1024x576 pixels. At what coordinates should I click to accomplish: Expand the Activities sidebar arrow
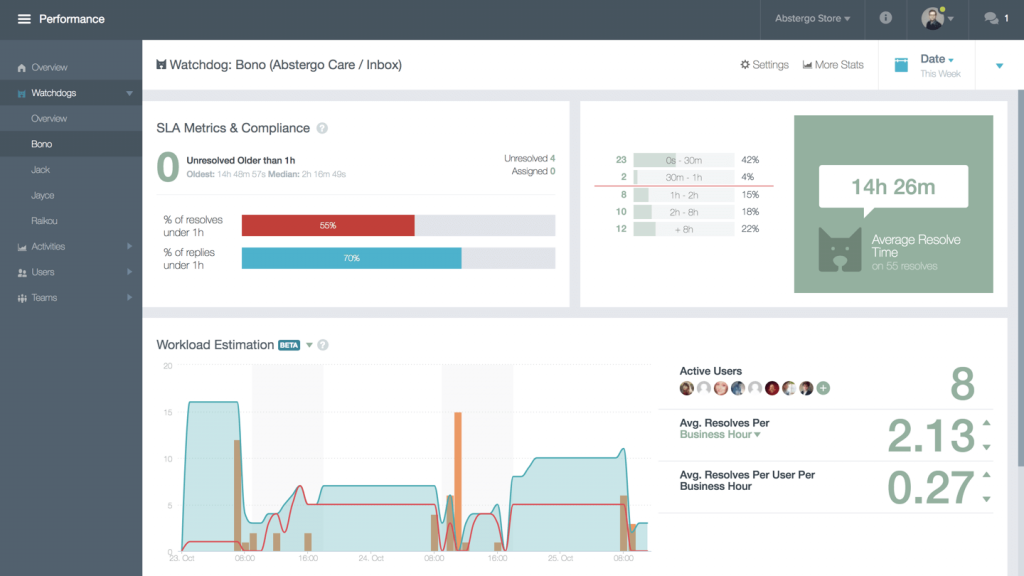pyautogui.click(x=129, y=246)
